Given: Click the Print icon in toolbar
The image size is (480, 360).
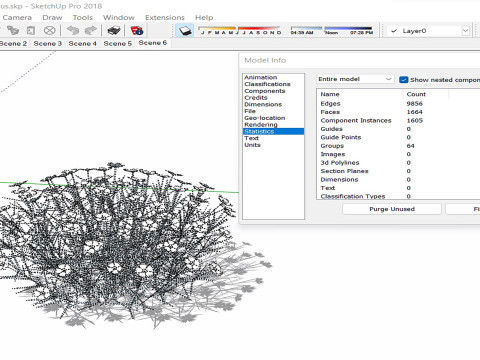Looking at the screenshot, I should tap(114, 31).
